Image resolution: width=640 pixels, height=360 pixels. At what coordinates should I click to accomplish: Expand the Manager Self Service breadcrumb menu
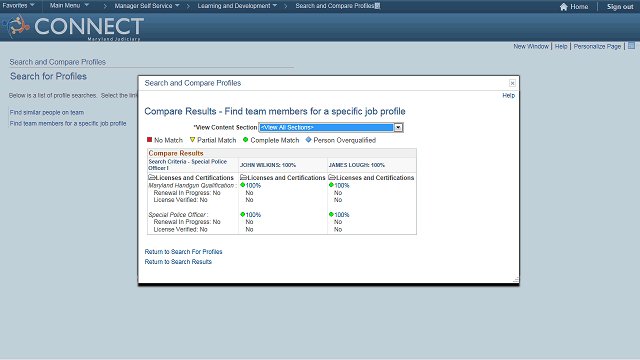coord(147,6)
